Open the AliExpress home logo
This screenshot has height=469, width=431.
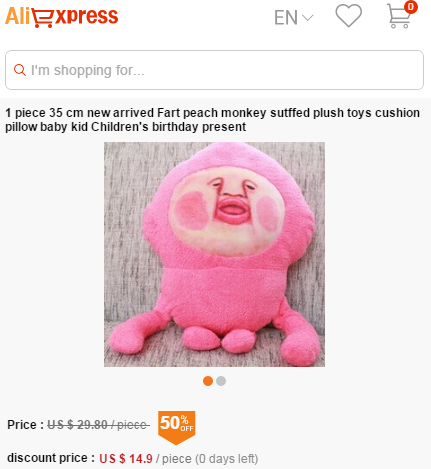coord(62,17)
